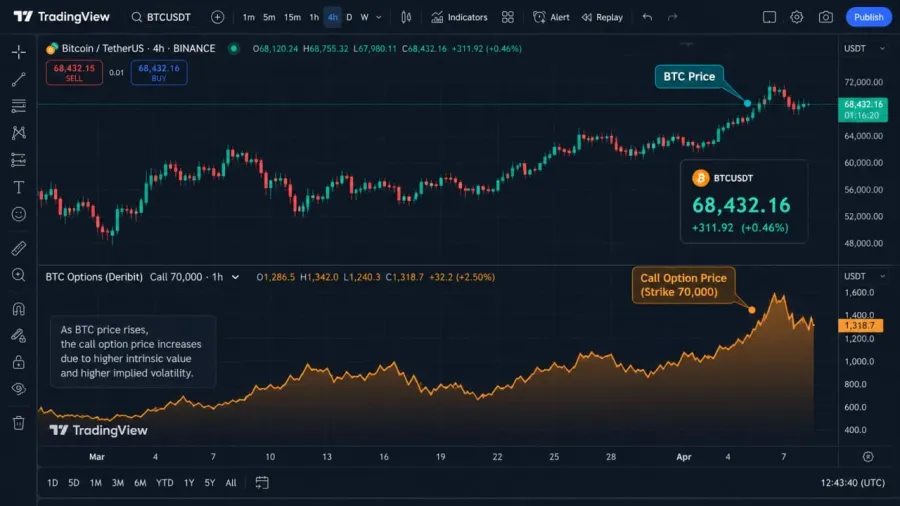Set range to 5Y
This screenshot has height=506, width=900.
(210, 483)
